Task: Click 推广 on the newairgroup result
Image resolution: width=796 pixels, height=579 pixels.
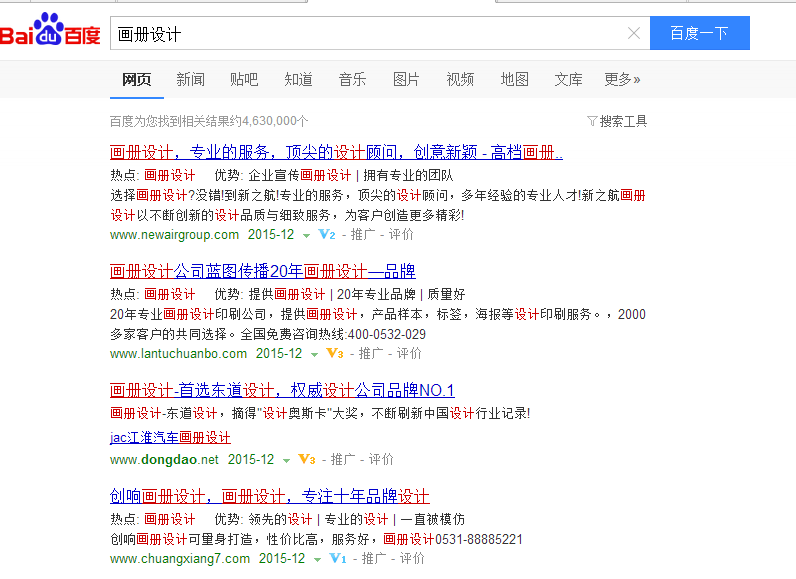Action: point(363,235)
